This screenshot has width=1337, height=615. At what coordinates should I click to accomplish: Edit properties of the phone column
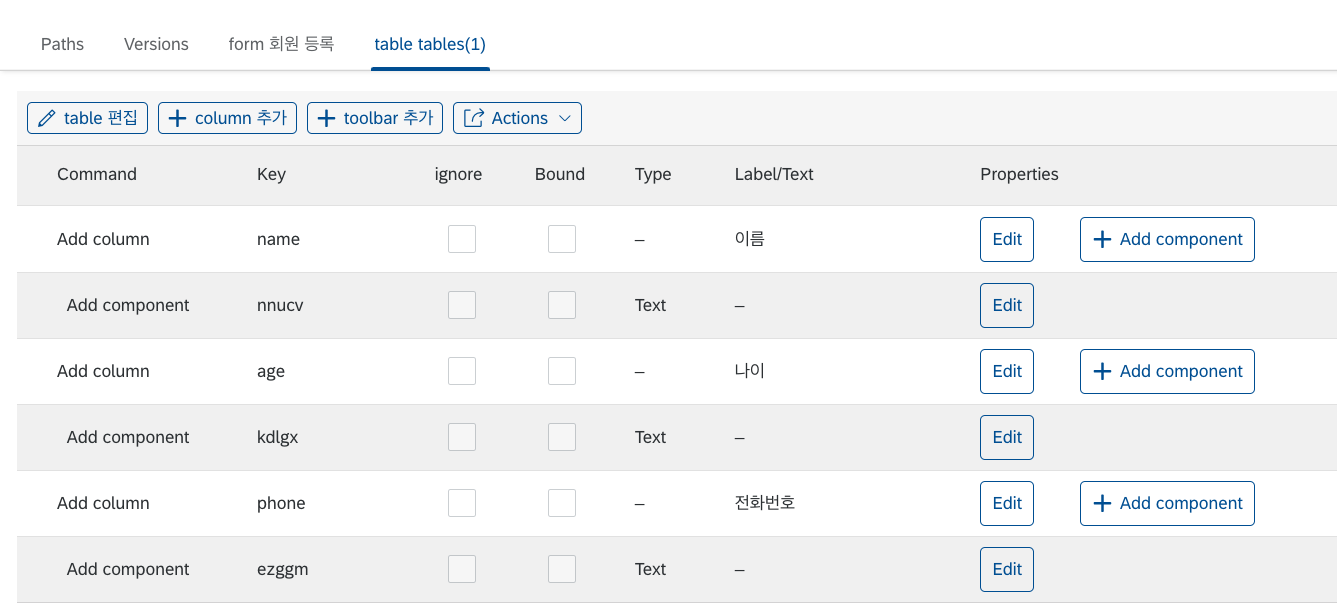1007,503
